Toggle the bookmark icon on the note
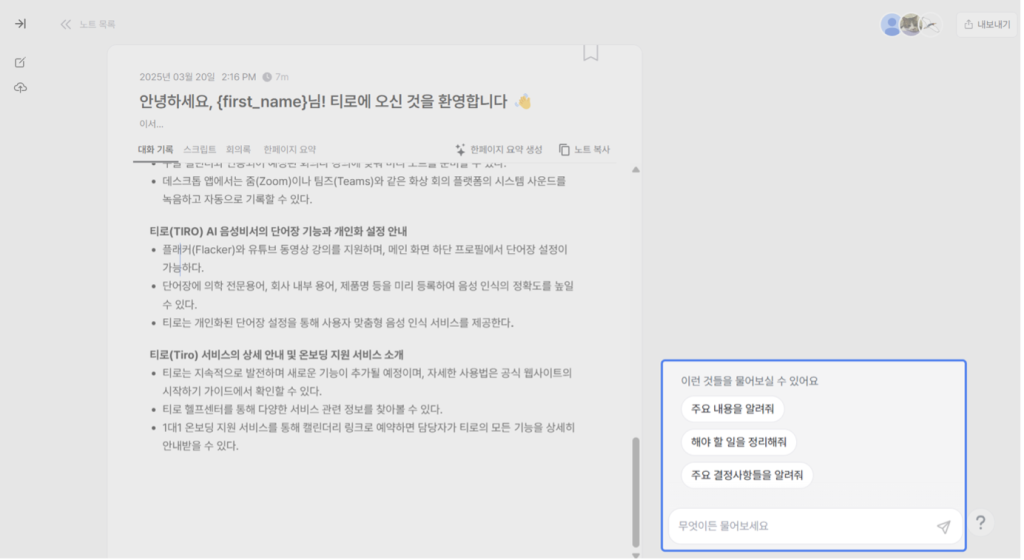 (x=591, y=52)
